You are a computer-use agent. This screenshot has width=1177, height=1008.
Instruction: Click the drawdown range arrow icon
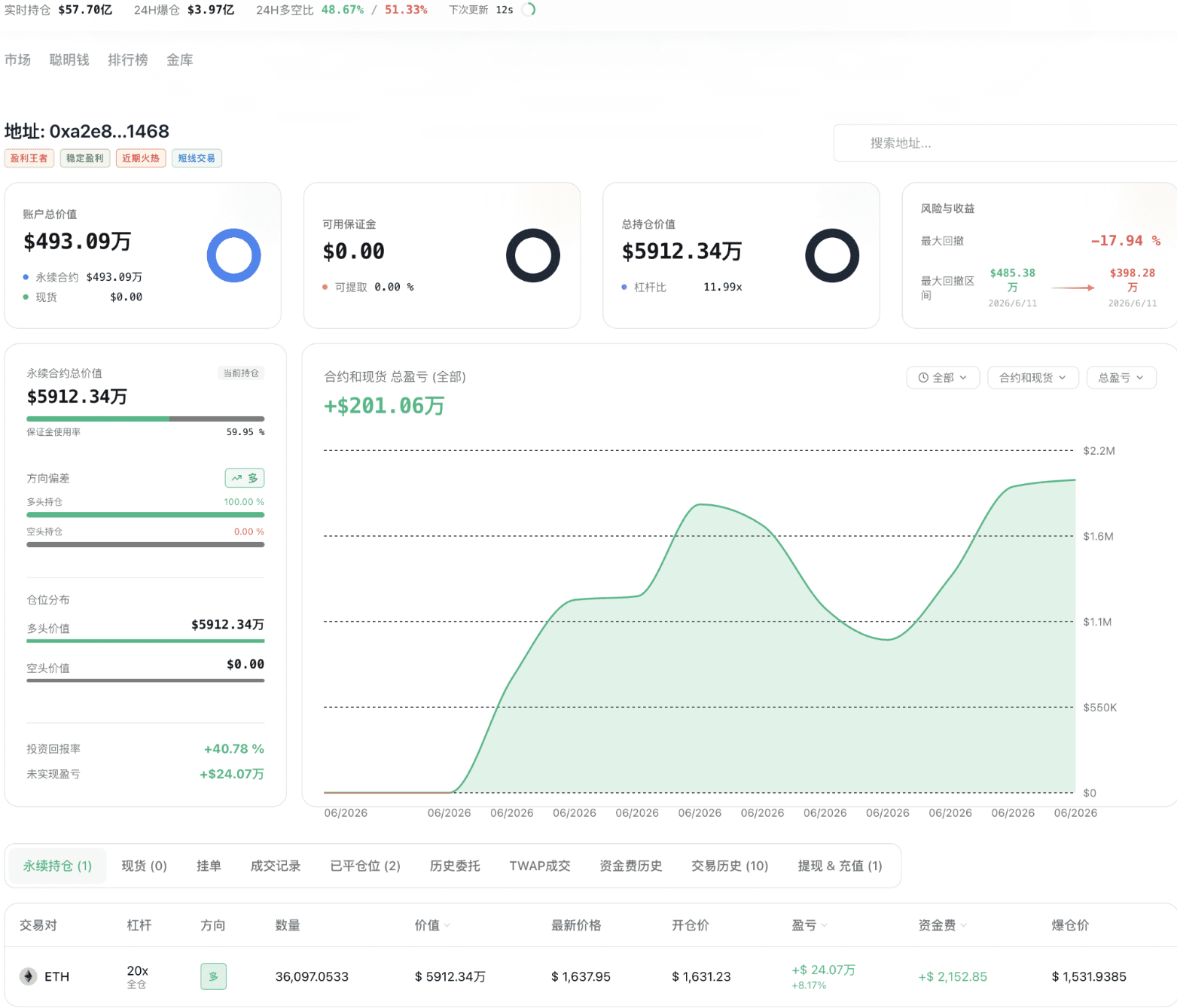1073,288
